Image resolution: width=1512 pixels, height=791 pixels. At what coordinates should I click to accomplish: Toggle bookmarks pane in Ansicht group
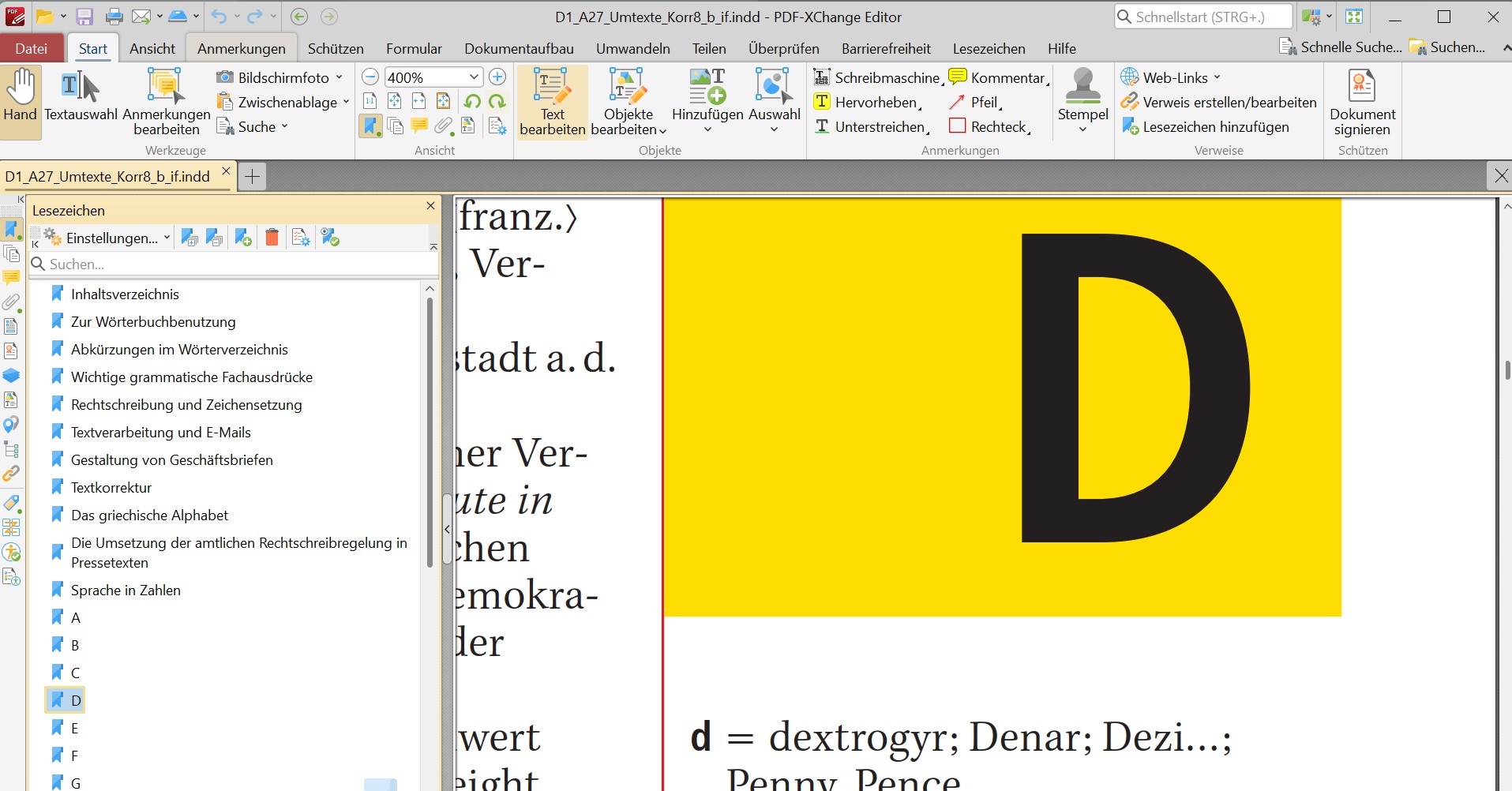370,126
